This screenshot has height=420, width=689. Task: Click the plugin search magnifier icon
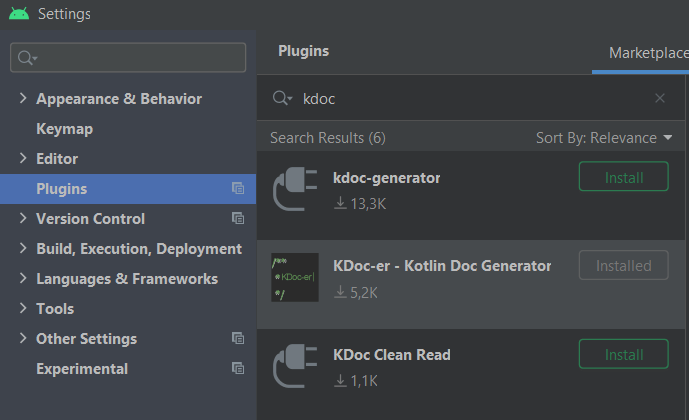click(282, 98)
